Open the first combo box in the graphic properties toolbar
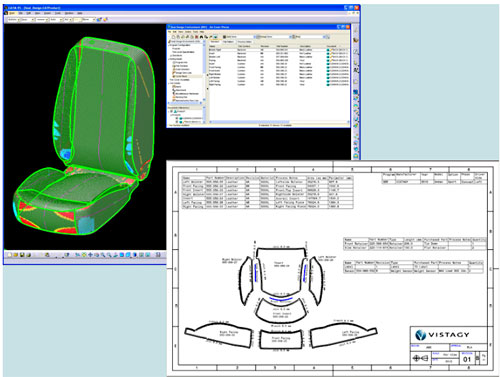 click(13, 20)
